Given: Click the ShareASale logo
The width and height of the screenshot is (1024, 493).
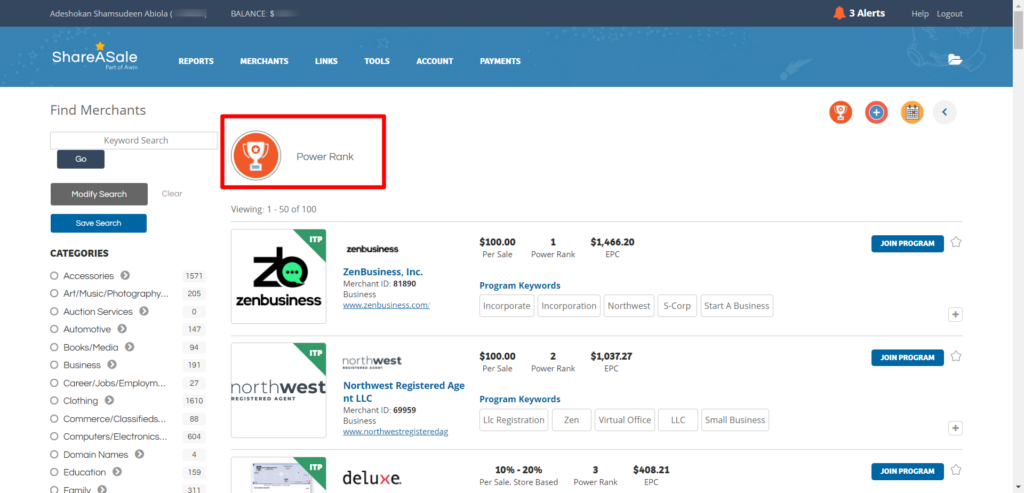Looking at the screenshot, I should 93,57.
